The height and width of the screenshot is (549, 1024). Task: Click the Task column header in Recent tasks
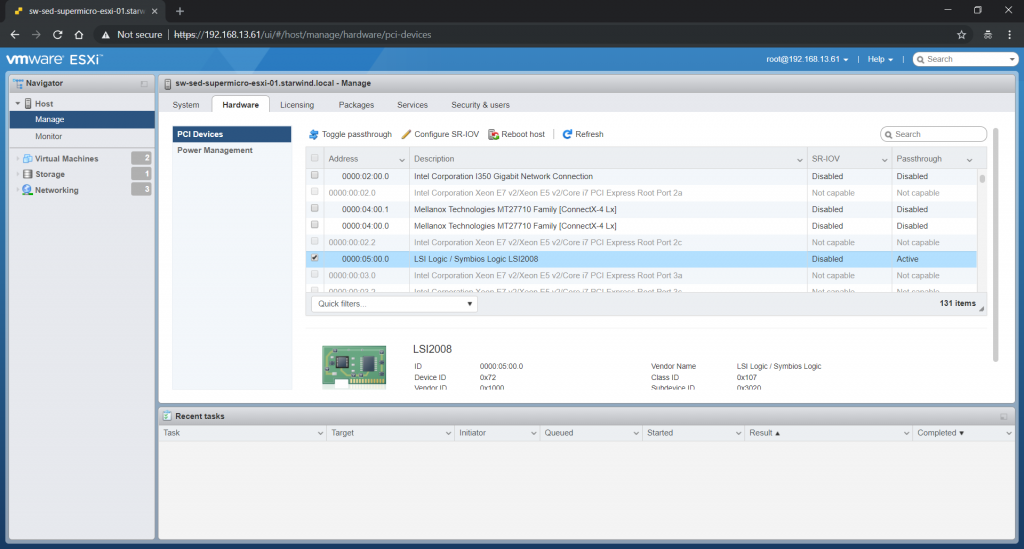pyautogui.click(x=242, y=433)
